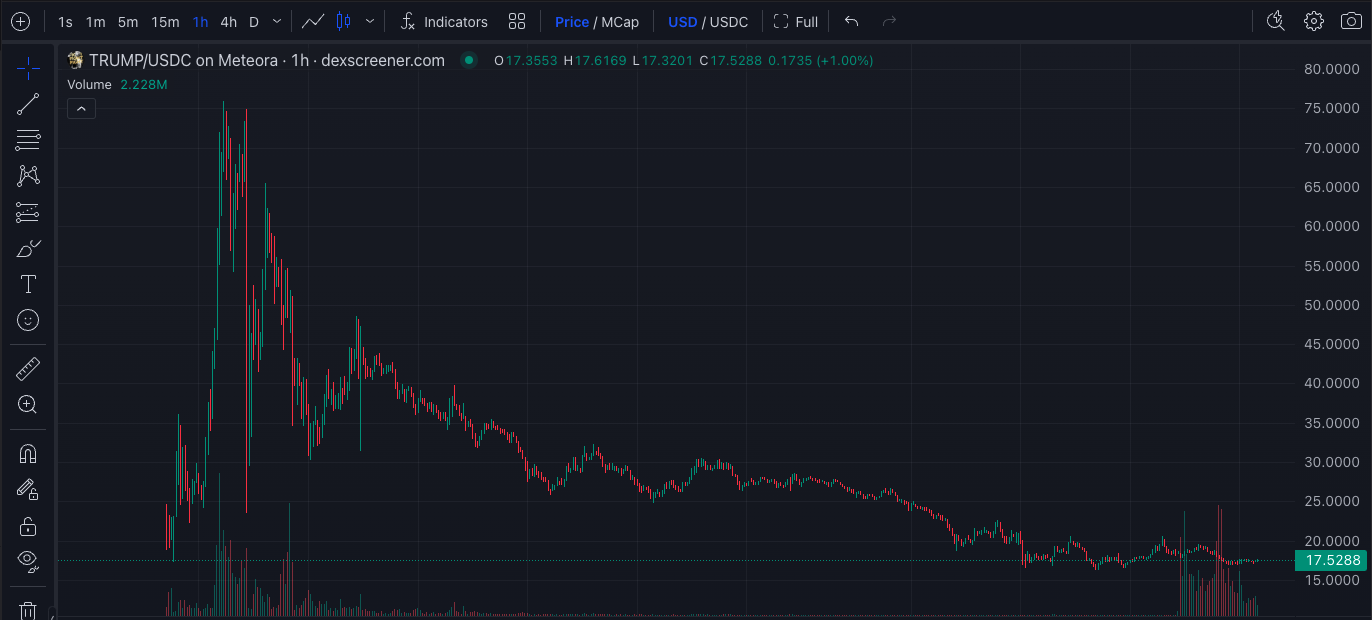Click the Volume value 2.228M
Image resolution: width=1372 pixels, height=620 pixels.
pos(144,84)
